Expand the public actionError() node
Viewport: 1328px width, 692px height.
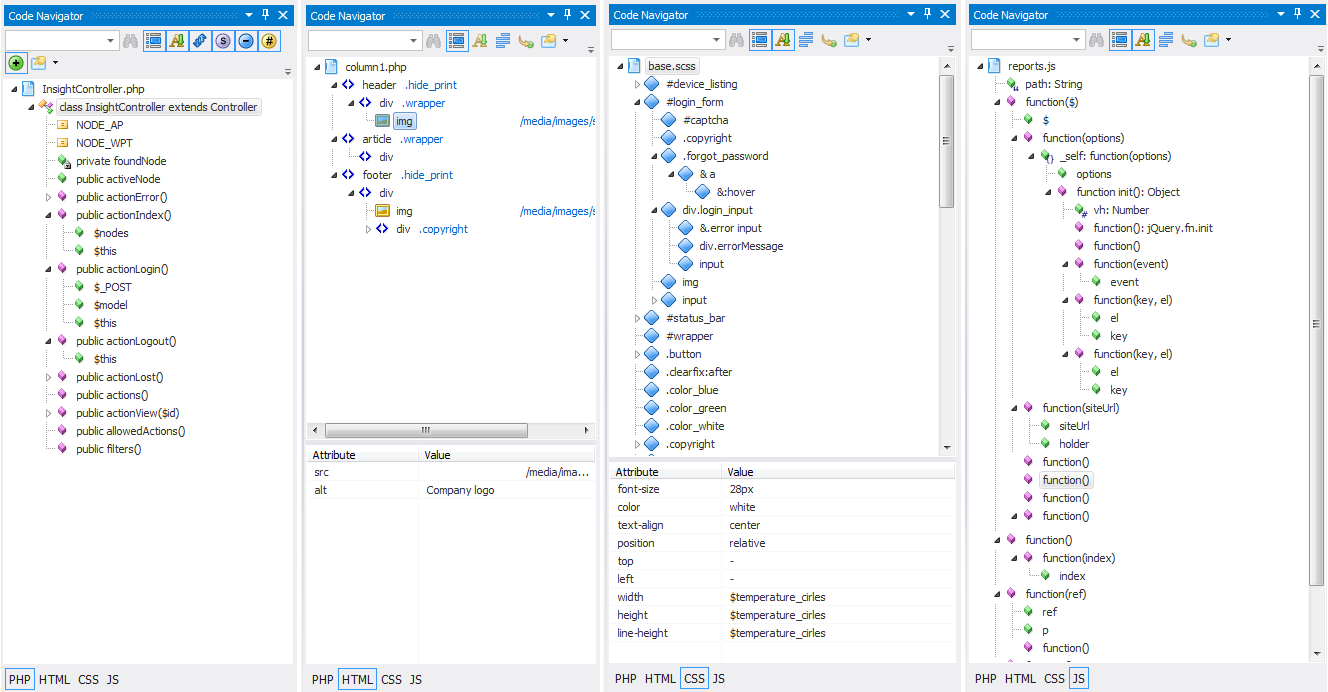click(x=47, y=197)
